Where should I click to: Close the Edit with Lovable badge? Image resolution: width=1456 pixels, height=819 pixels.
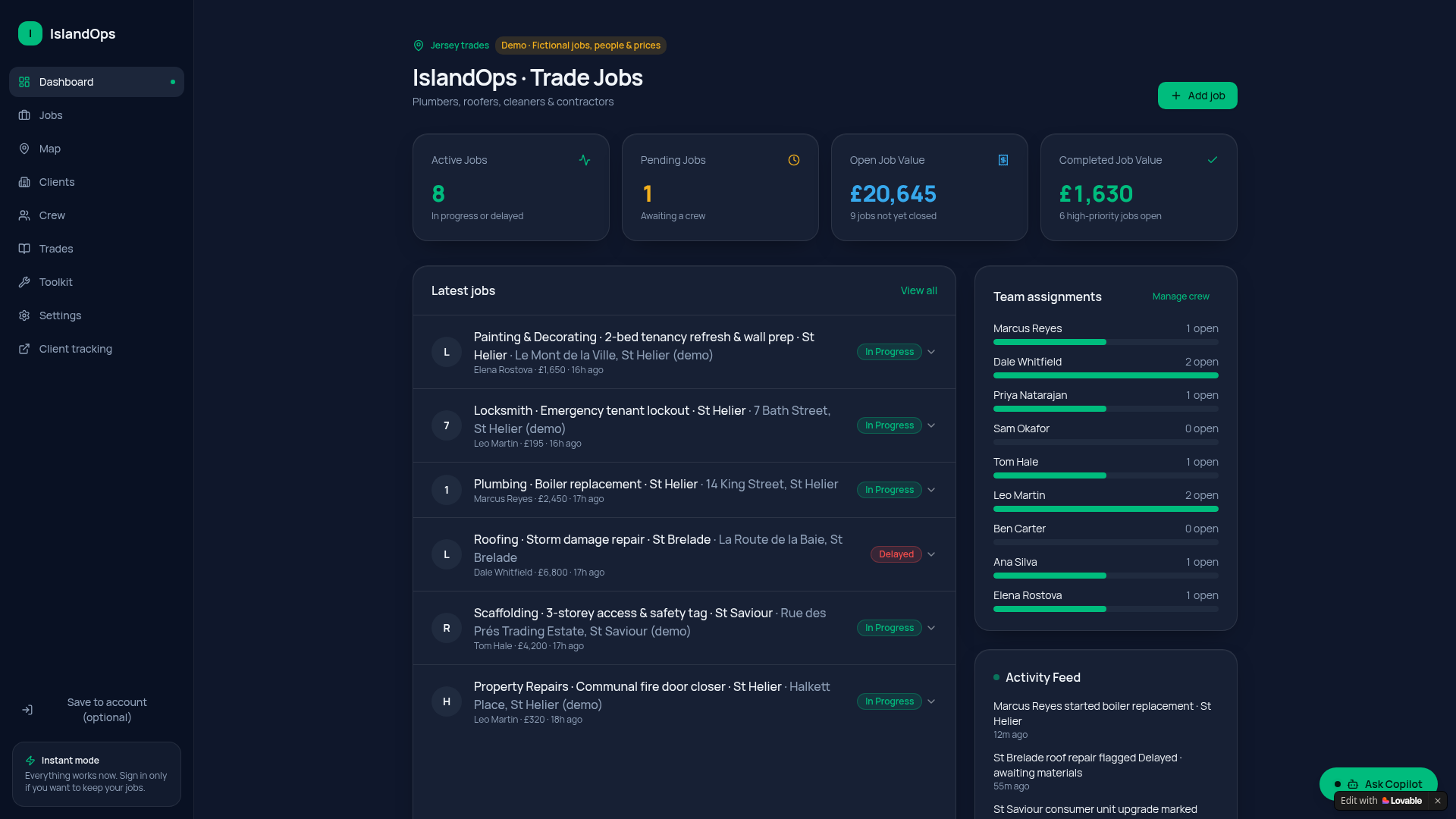pos(1437,801)
